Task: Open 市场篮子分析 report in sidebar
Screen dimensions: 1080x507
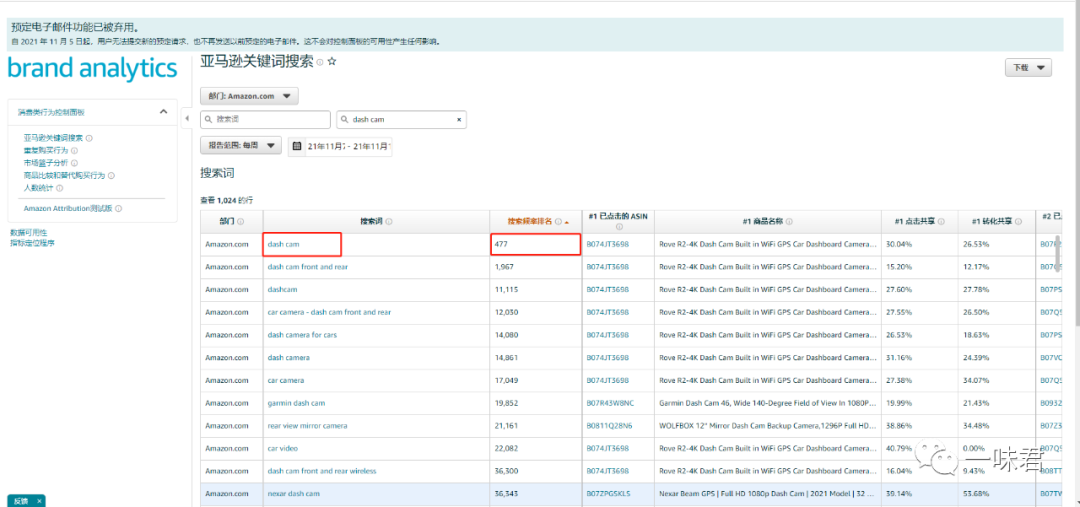Action: [x=46, y=163]
